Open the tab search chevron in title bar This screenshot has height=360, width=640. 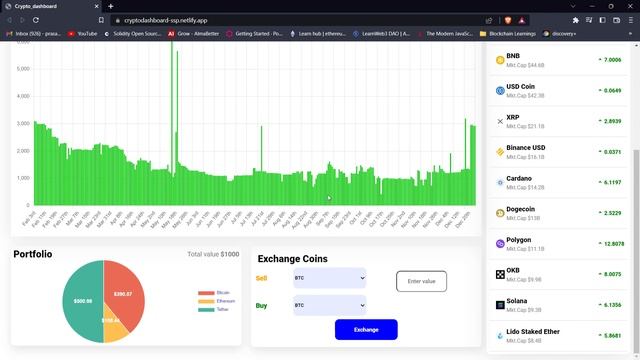(x=573, y=7)
